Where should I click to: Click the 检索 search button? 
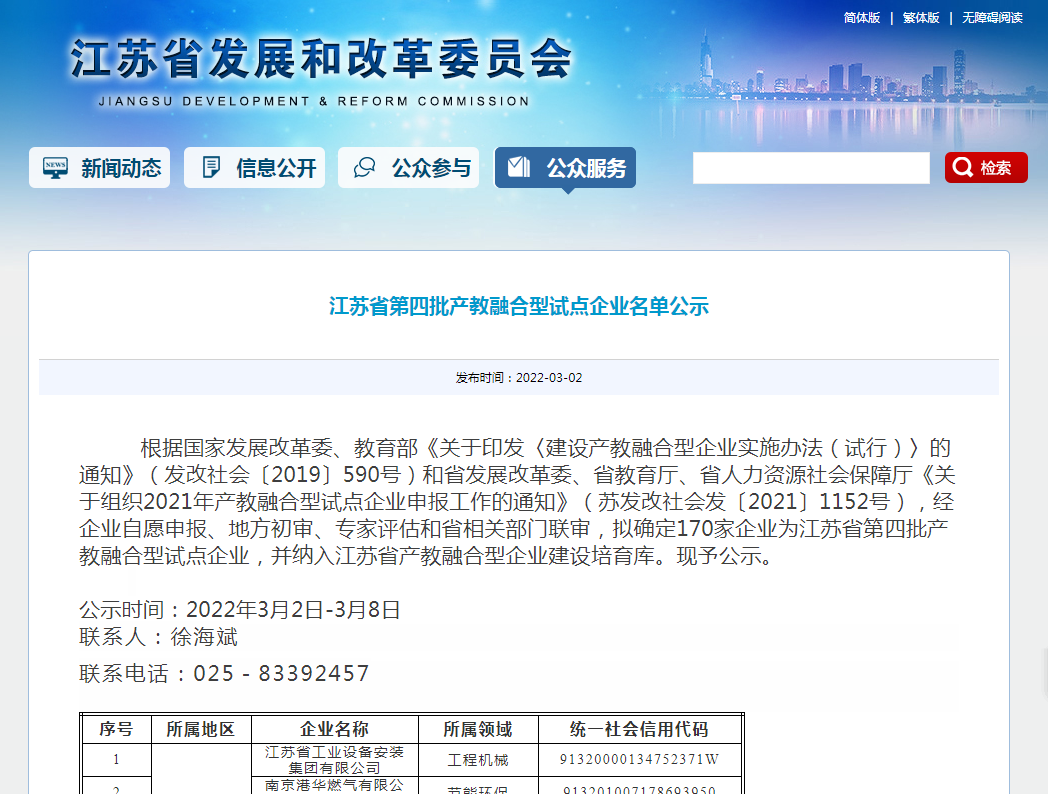(986, 167)
